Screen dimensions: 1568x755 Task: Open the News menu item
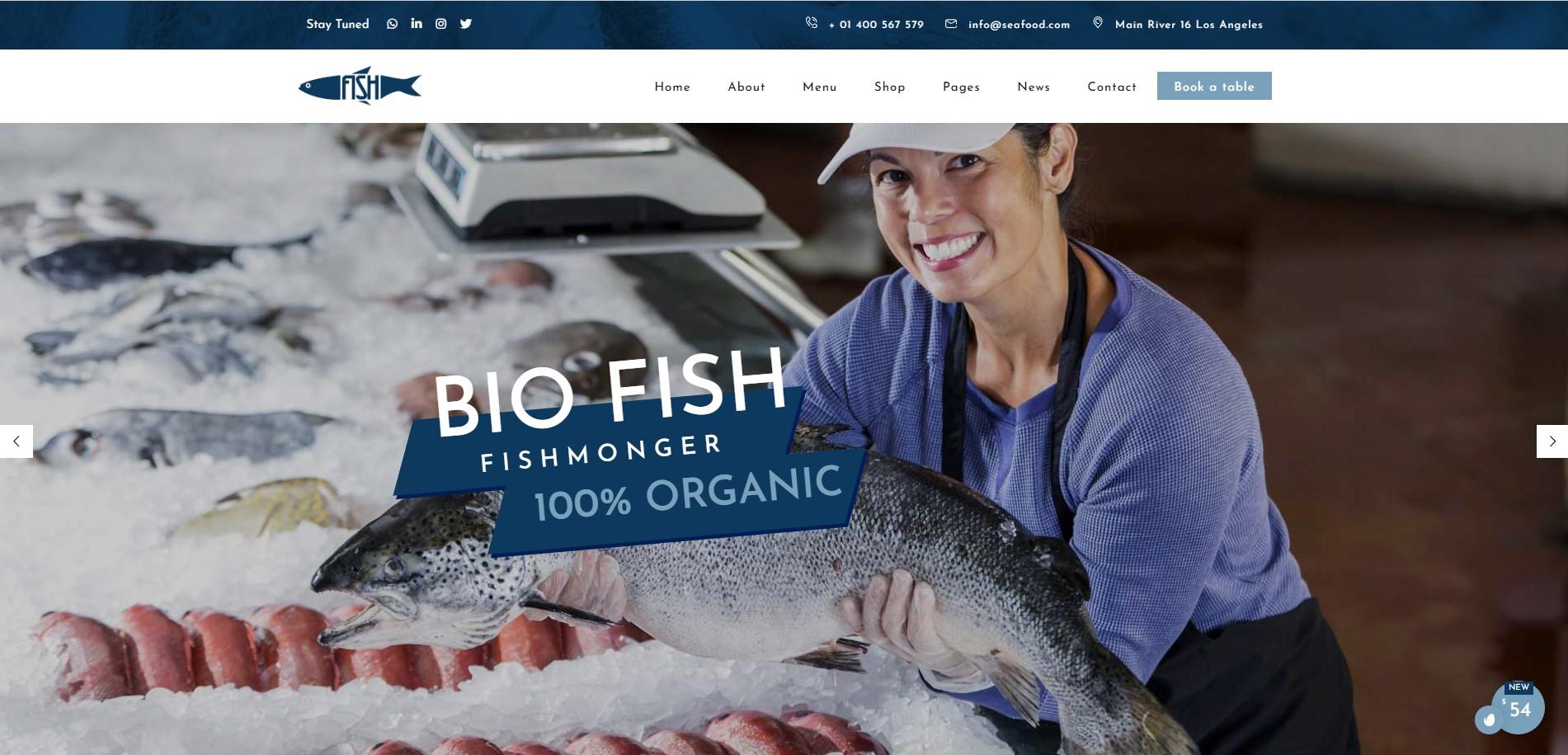(x=1034, y=87)
